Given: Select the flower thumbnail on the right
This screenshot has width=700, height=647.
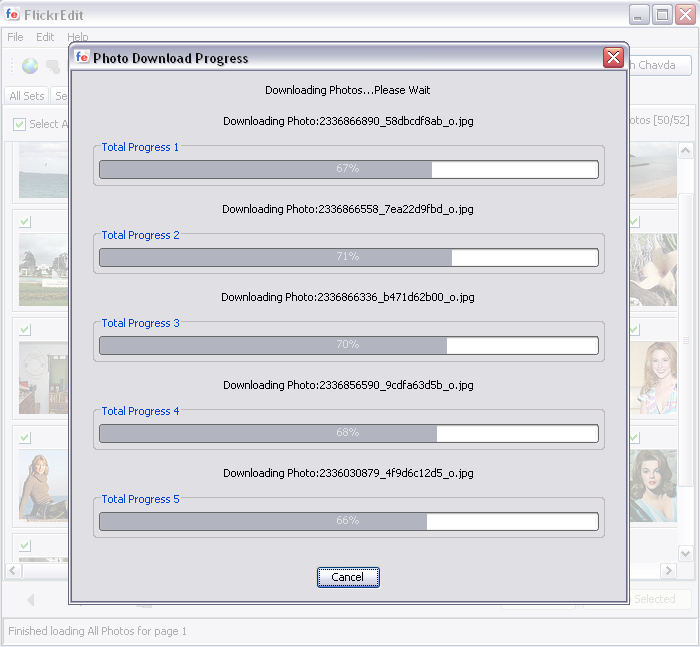Looking at the screenshot, I should pos(653,269).
